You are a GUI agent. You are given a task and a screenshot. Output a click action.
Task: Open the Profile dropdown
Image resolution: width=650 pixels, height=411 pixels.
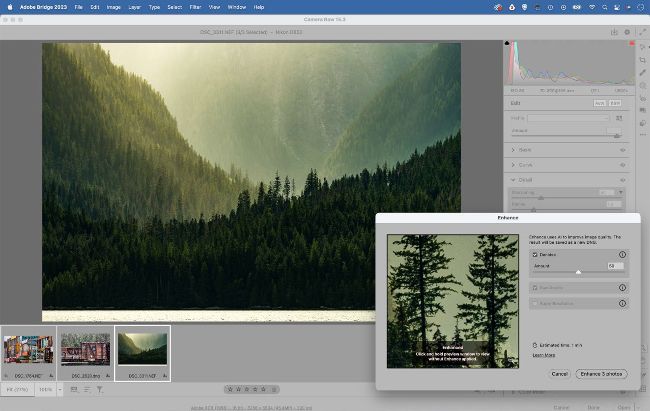569,118
